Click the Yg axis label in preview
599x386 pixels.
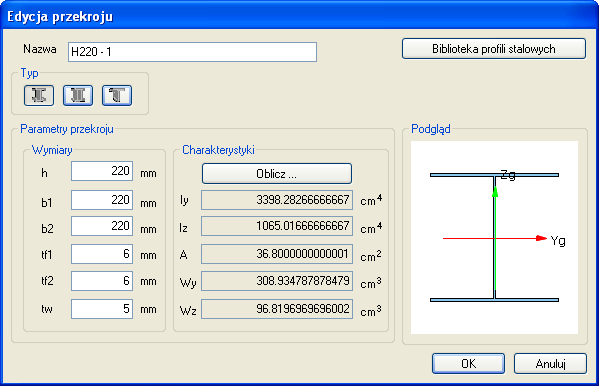click(558, 241)
